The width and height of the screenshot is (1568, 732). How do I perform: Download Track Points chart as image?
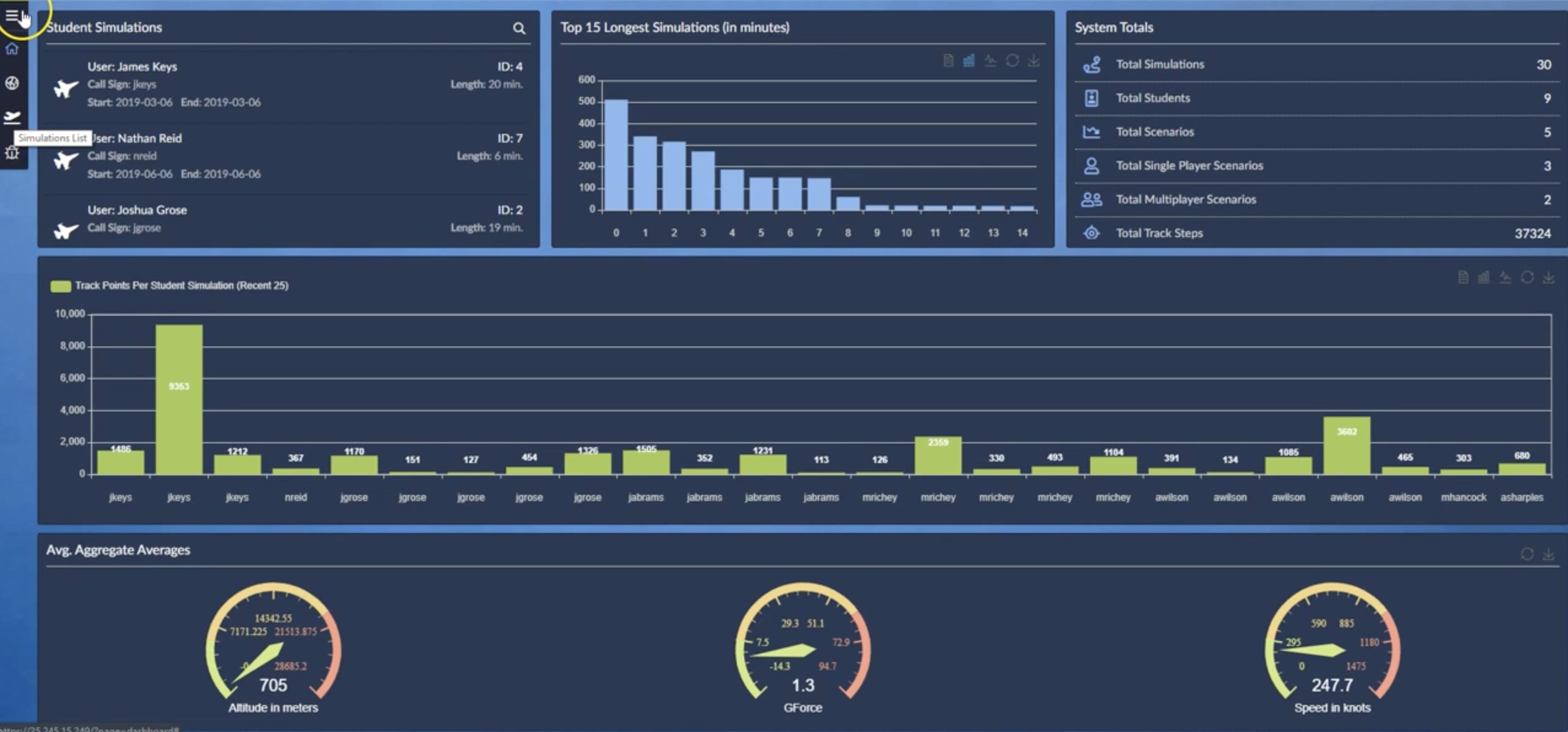point(1549,278)
